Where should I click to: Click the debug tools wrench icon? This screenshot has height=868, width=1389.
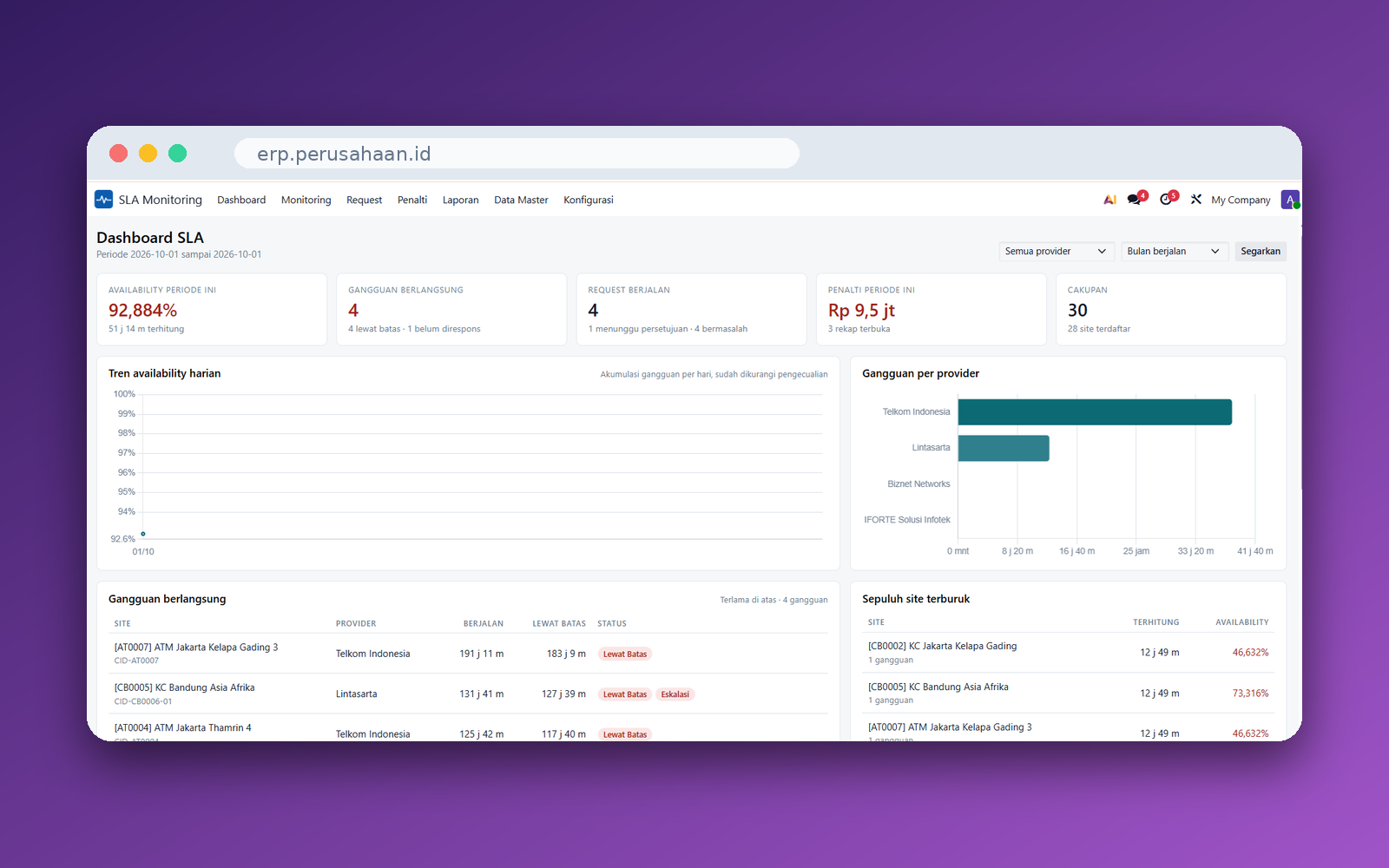click(x=1196, y=200)
